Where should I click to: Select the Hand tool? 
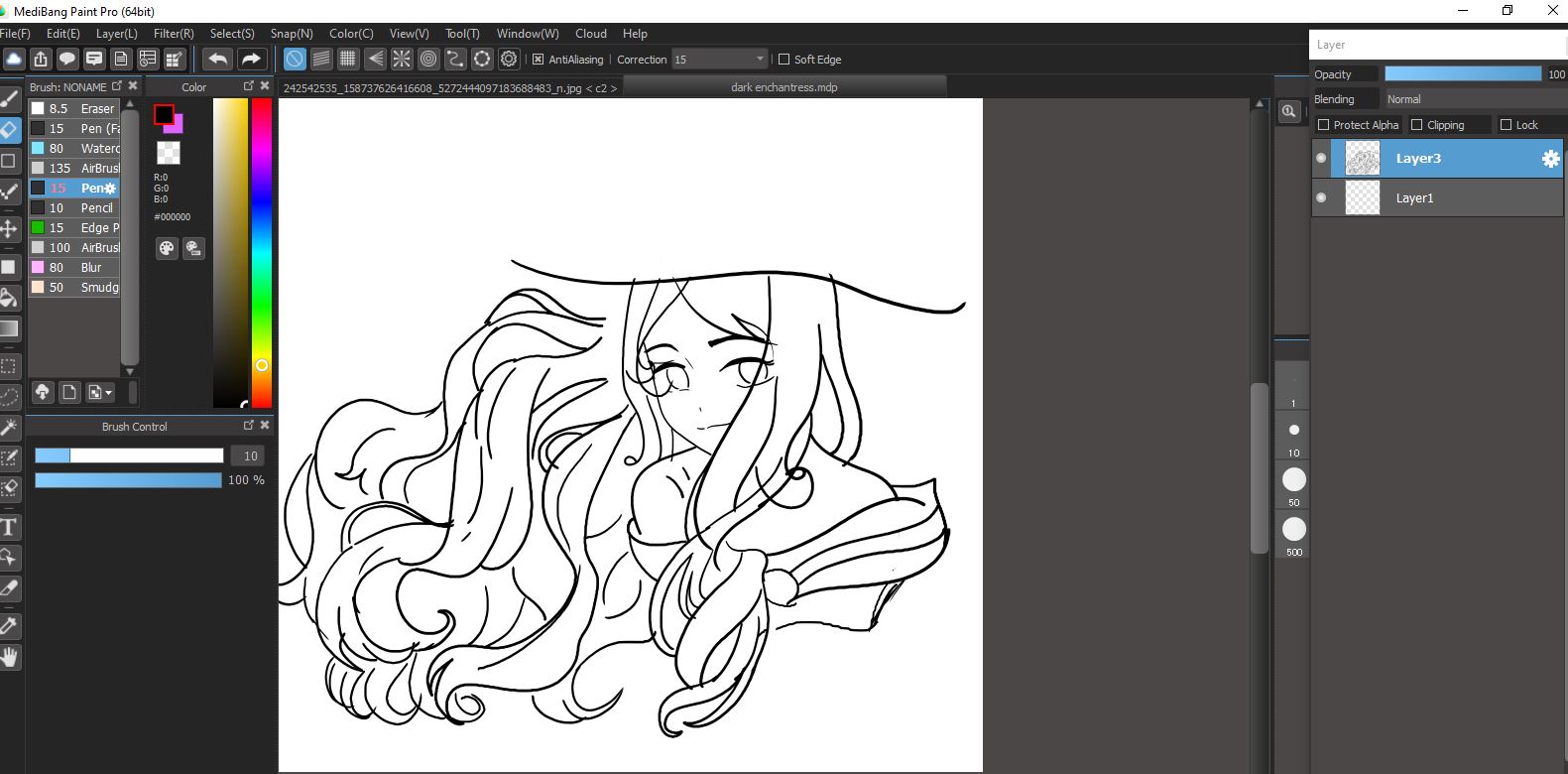click(x=9, y=656)
